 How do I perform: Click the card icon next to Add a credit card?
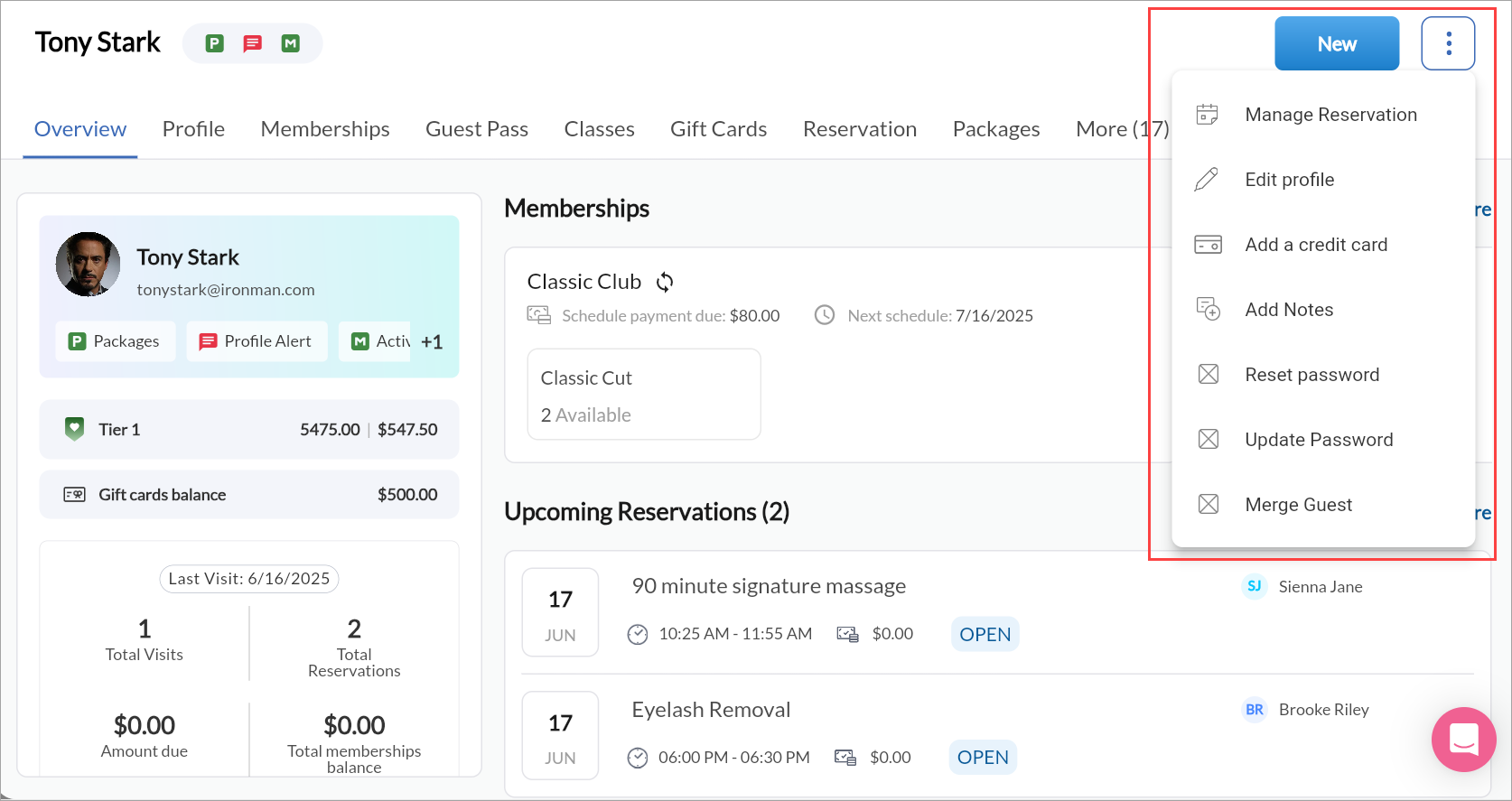tap(1208, 245)
